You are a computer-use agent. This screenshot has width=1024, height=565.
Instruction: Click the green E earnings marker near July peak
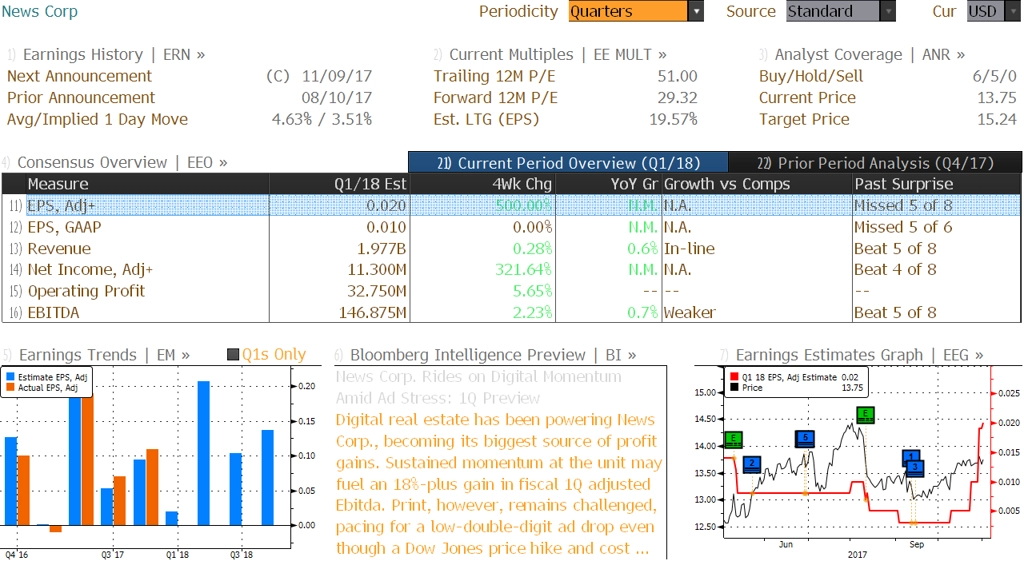(x=865, y=414)
